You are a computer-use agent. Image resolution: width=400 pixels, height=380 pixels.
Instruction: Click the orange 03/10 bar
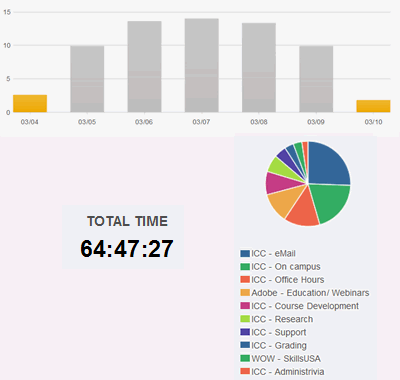(x=373, y=106)
